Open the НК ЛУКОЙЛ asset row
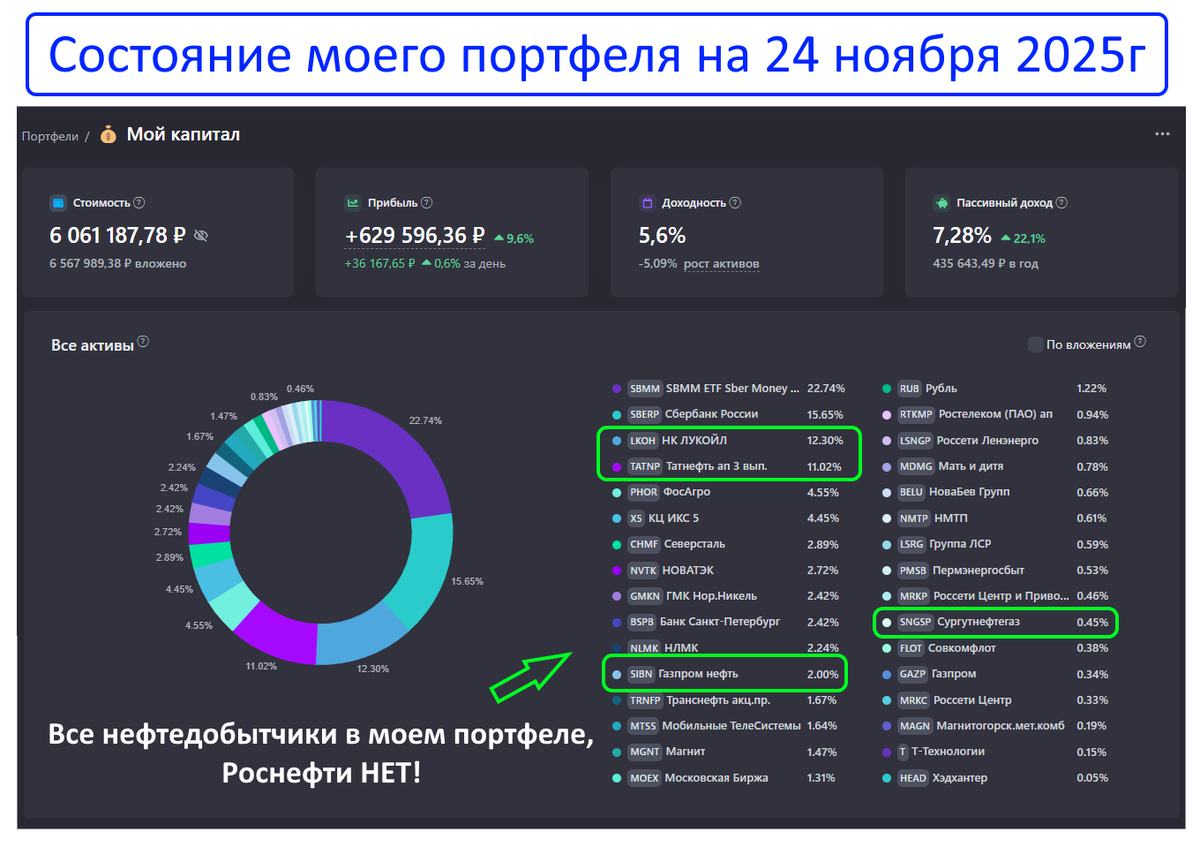 [x=726, y=440]
